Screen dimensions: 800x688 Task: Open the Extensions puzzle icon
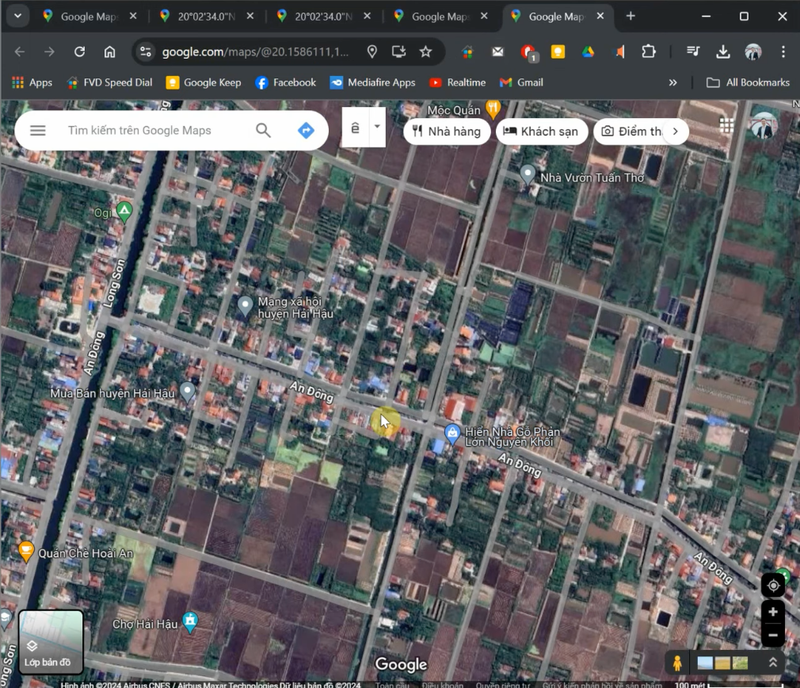(x=648, y=52)
